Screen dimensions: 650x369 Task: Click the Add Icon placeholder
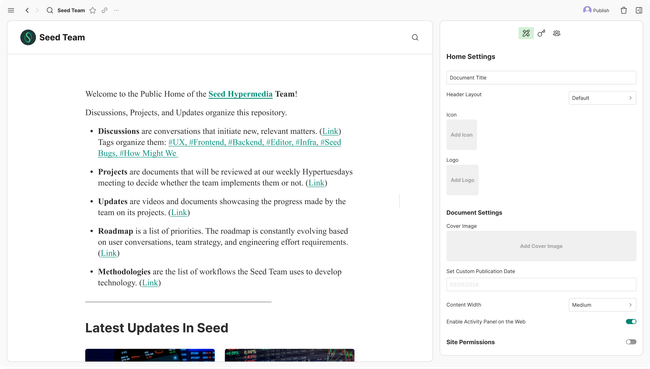[x=462, y=135]
